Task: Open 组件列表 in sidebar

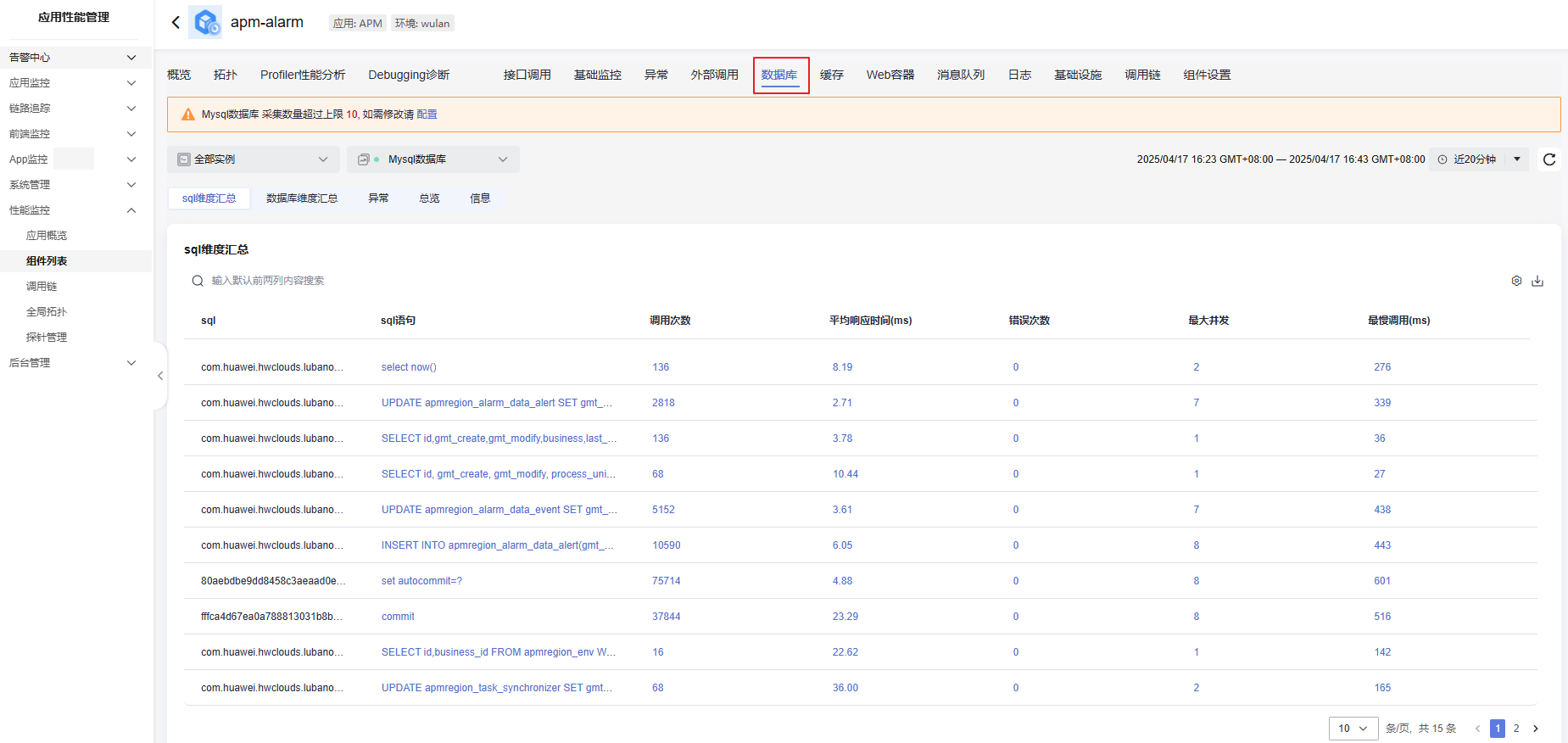Action: 47,261
